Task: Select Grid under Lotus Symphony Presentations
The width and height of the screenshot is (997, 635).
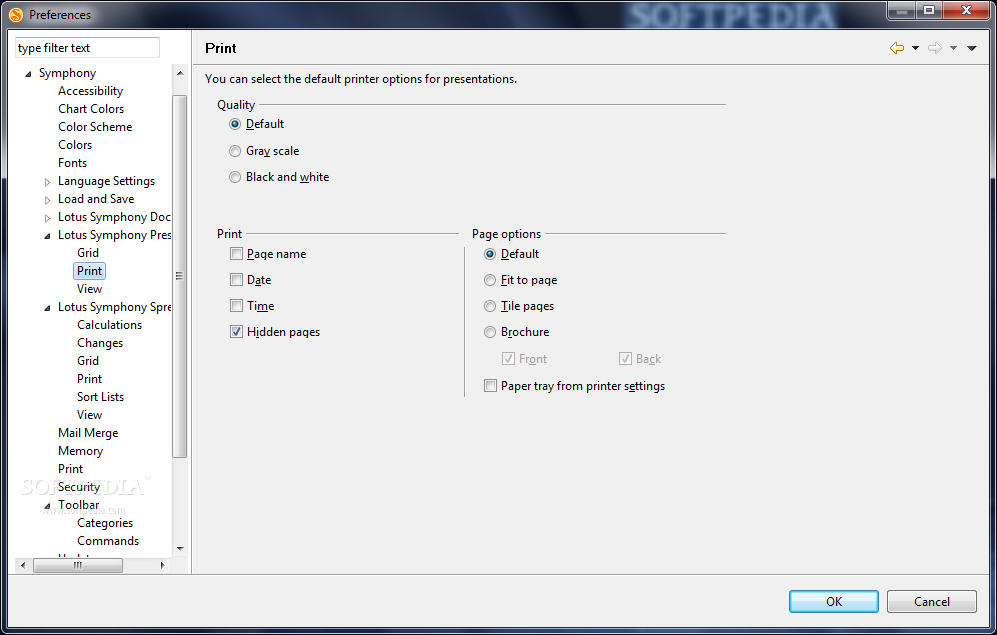Action: (x=88, y=253)
